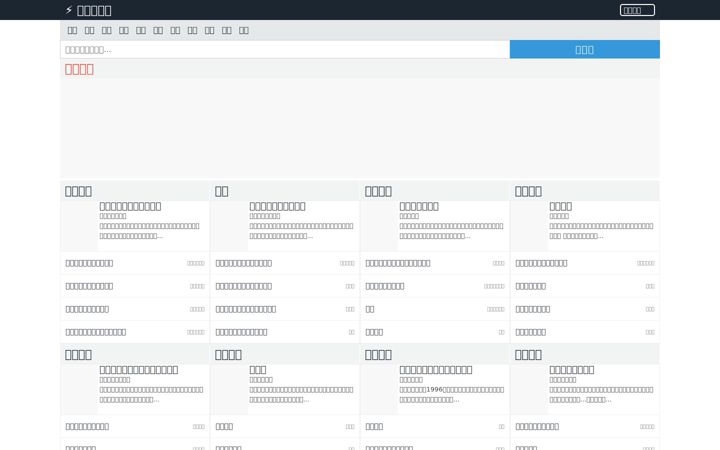This screenshot has width=720, height=450.
Task: Open the first list entry under the first category
Action: tap(89, 263)
